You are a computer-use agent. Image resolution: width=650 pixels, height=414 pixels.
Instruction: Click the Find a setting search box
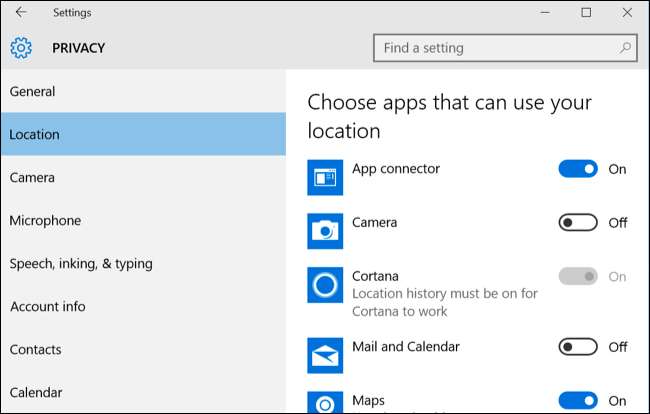pos(495,48)
